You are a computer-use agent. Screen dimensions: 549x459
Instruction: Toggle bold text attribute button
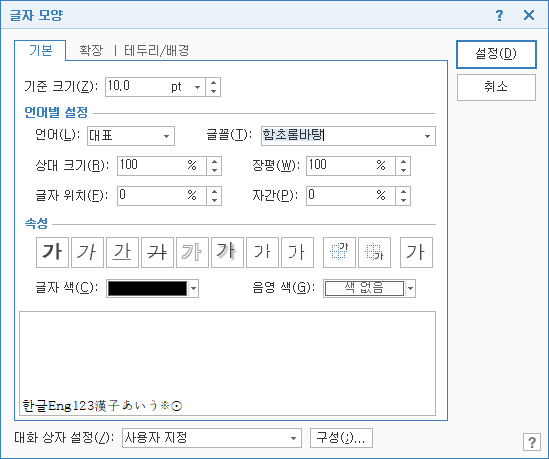tap(52, 252)
